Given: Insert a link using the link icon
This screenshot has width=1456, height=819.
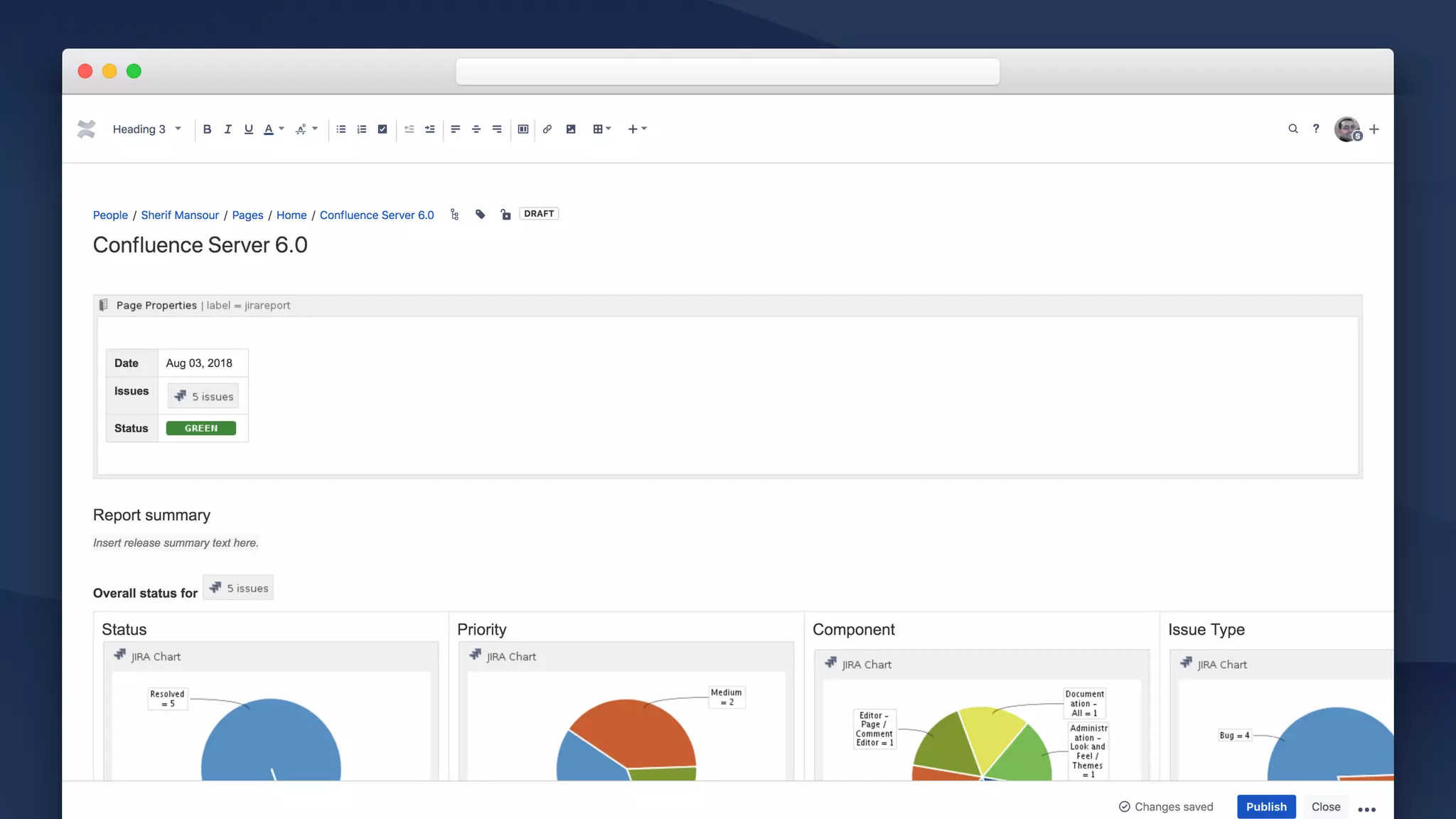Looking at the screenshot, I should tap(547, 129).
